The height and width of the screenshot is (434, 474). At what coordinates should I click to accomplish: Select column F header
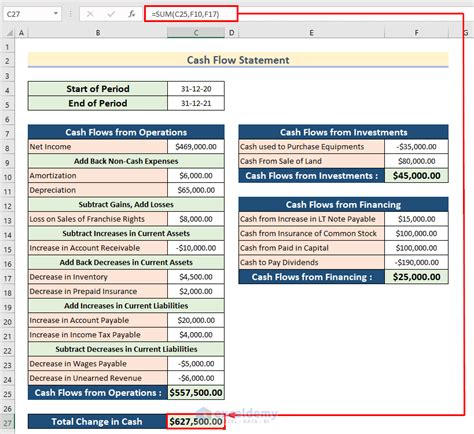416,33
